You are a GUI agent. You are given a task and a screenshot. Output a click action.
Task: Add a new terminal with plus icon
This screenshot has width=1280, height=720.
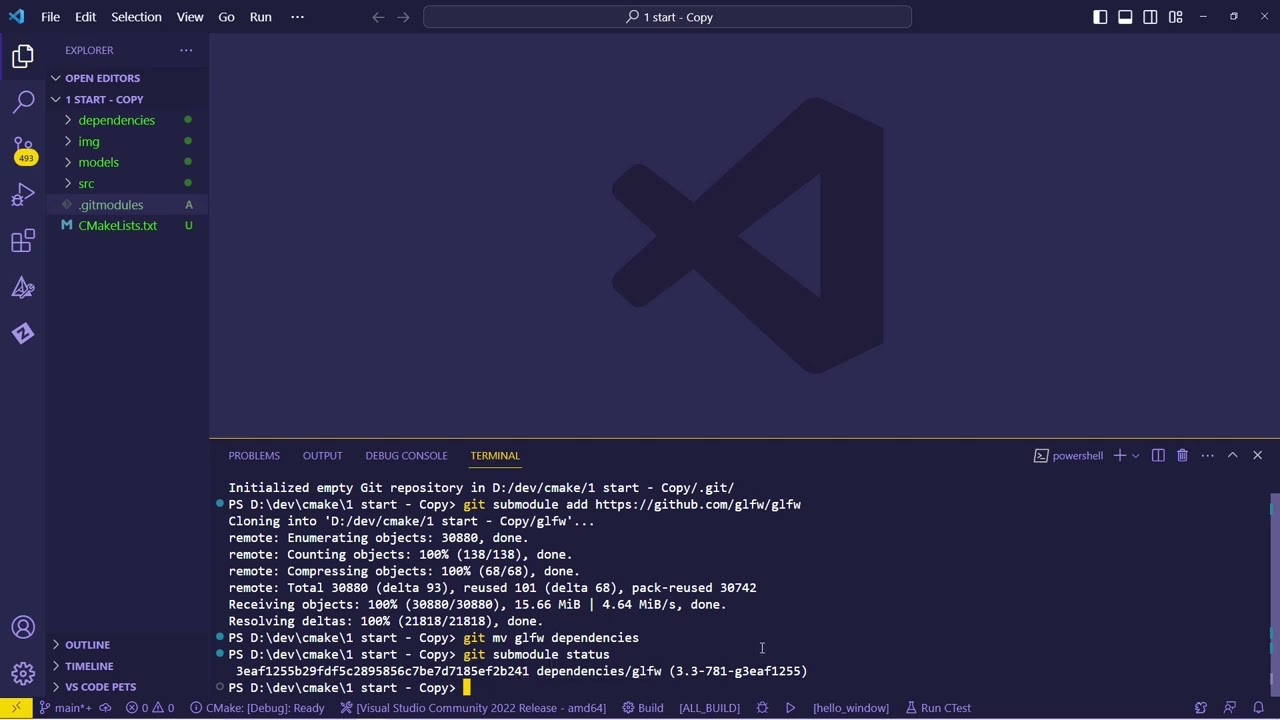click(x=1119, y=456)
